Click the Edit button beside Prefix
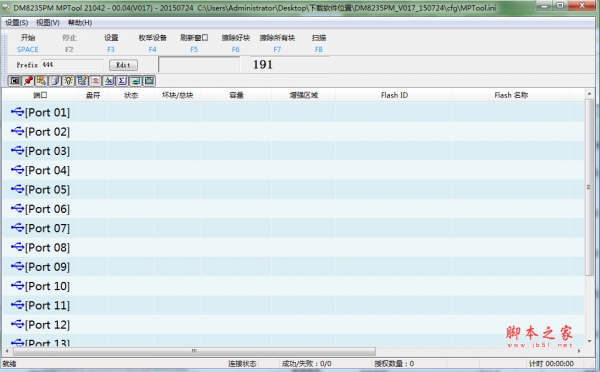The width and height of the screenshot is (600, 372). click(123, 65)
